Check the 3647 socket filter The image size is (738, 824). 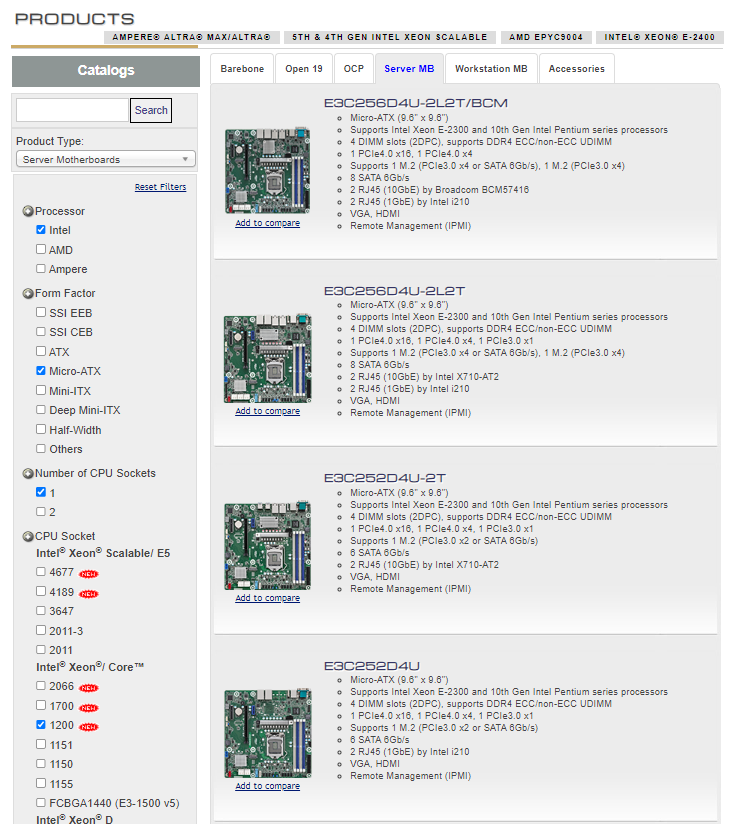[x=41, y=611]
